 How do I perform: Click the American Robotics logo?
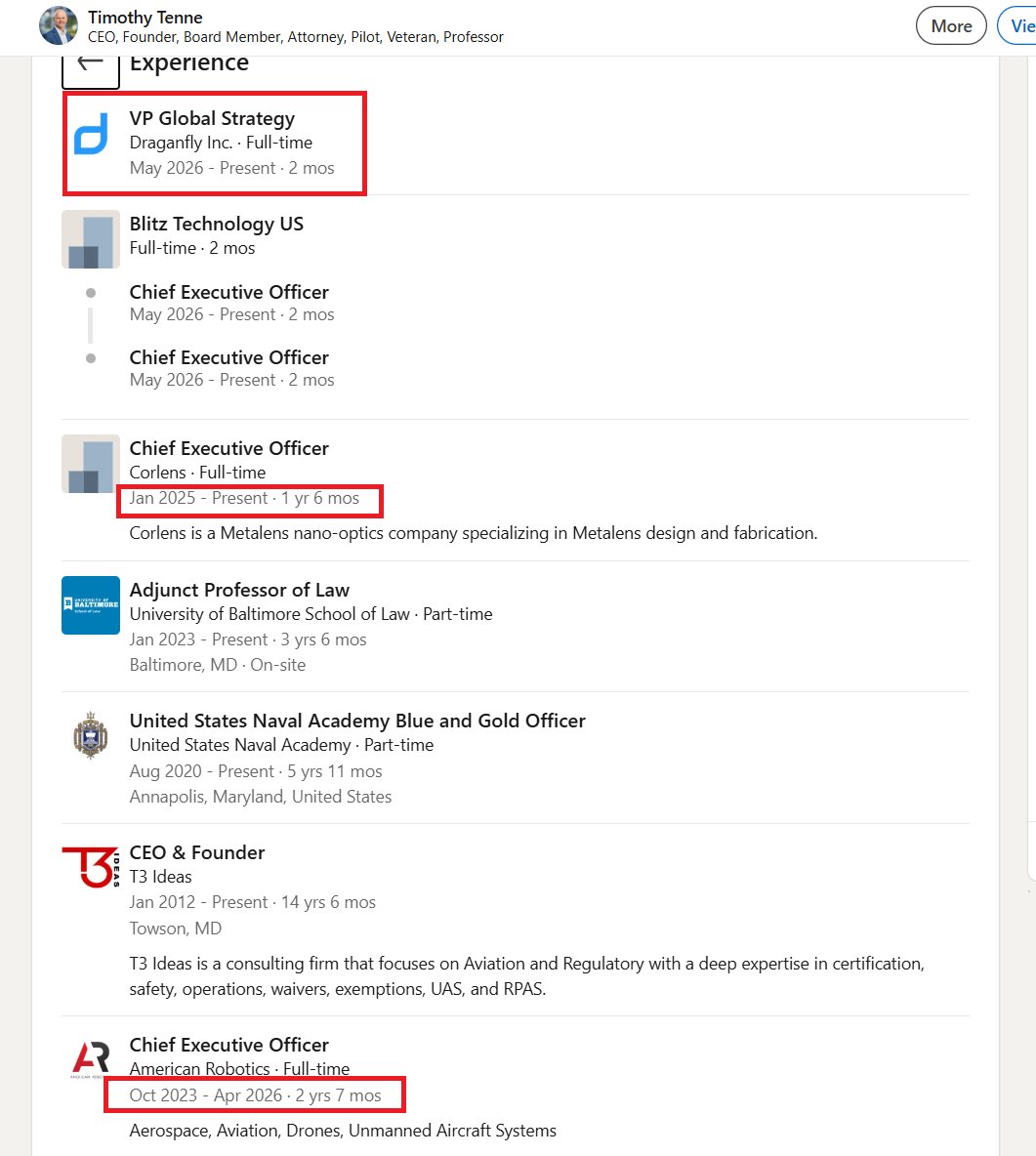[91, 1059]
